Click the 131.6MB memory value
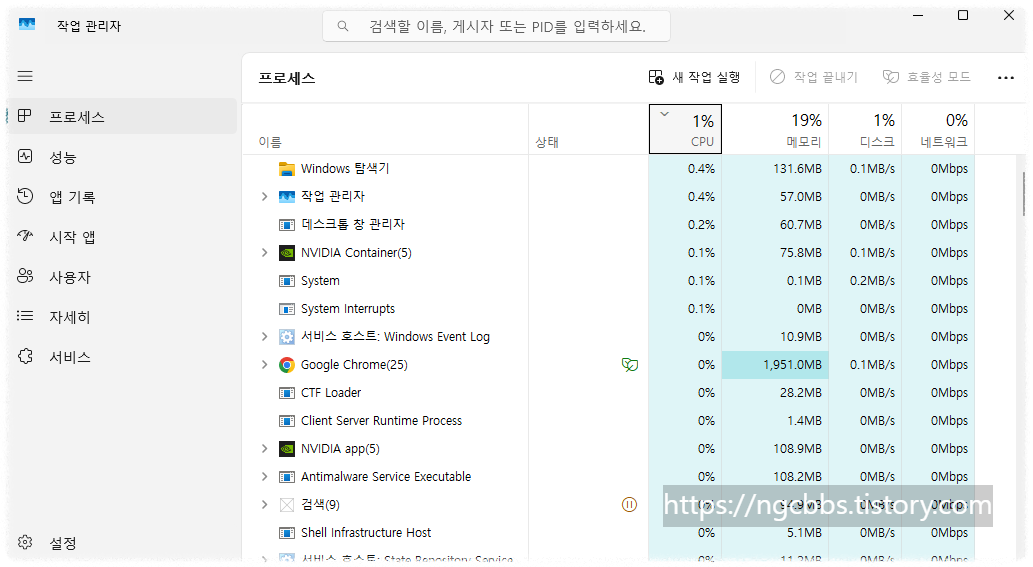 coord(797,169)
